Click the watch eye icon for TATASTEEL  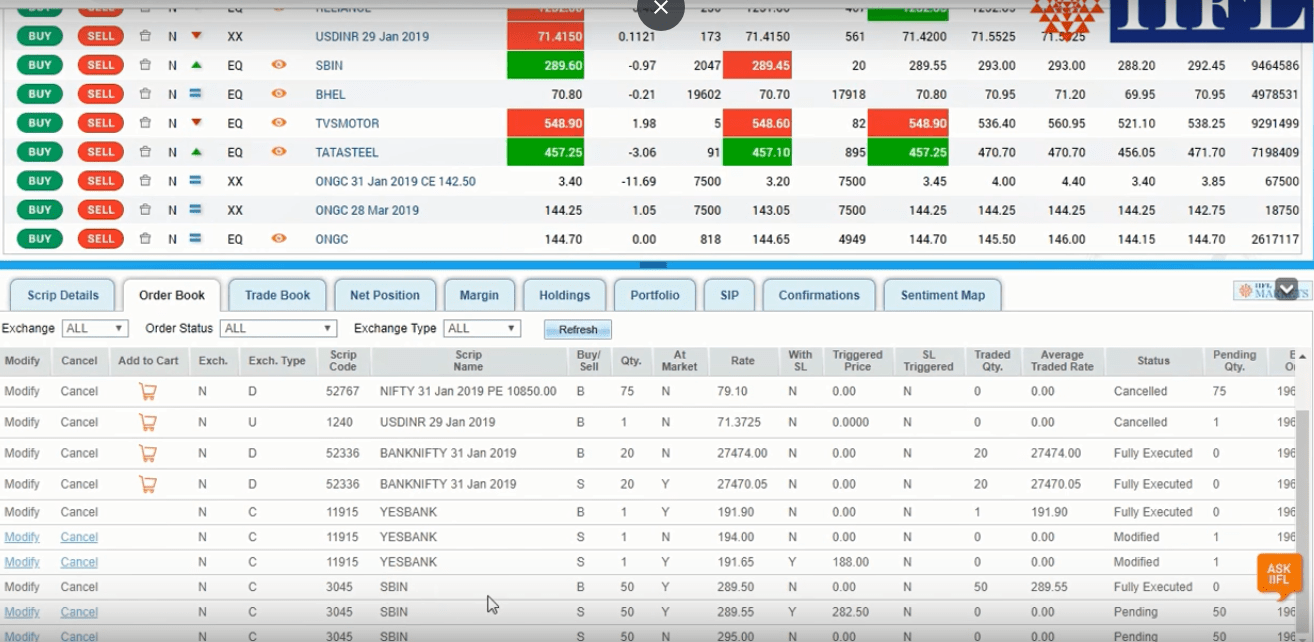pos(279,151)
